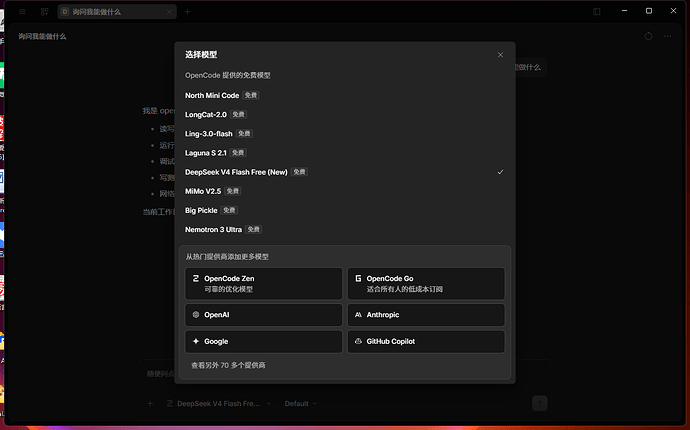Open the Default agent dropdown
This screenshot has height=430, width=690.
[300, 404]
